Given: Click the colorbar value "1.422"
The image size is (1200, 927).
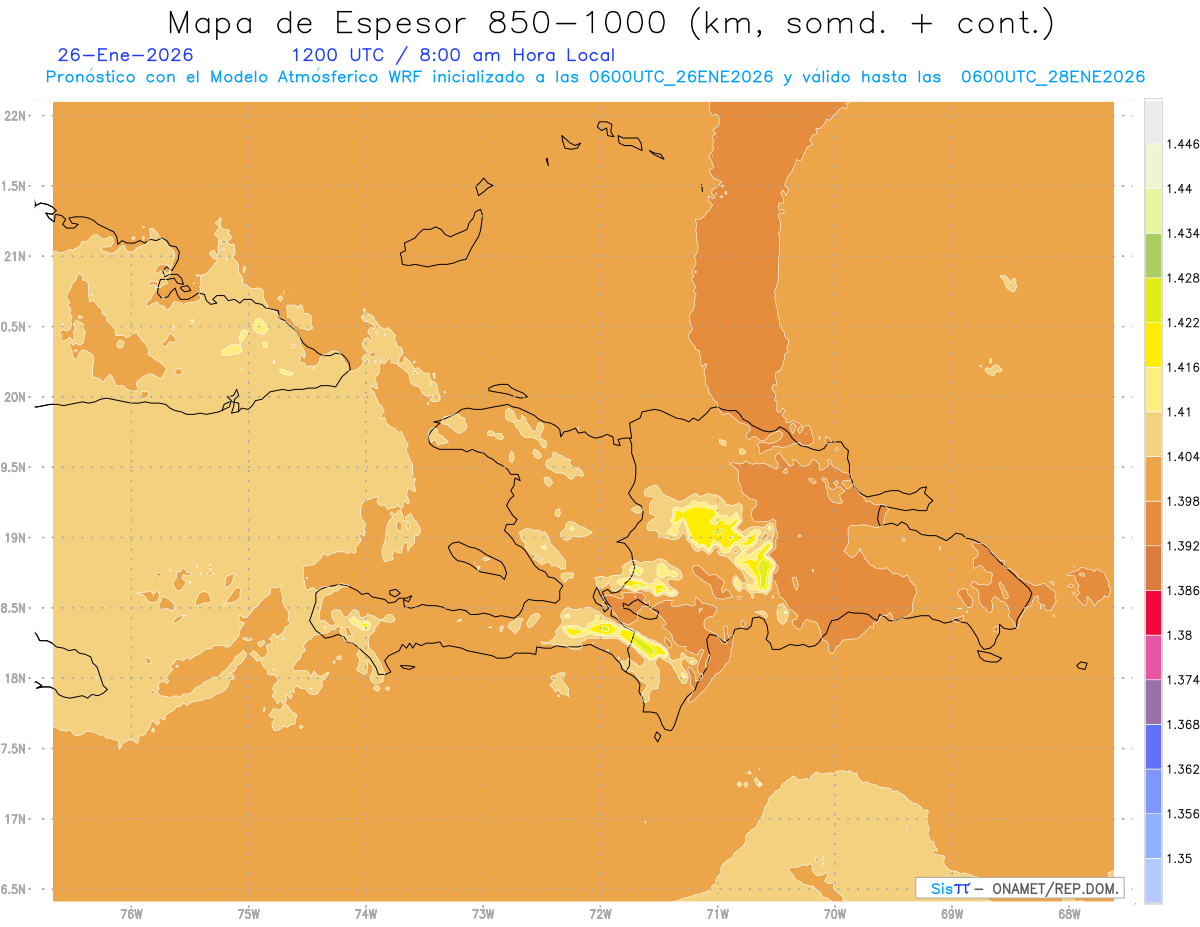Looking at the screenshot, I should pyautogui.click(x=1185, y=322).
